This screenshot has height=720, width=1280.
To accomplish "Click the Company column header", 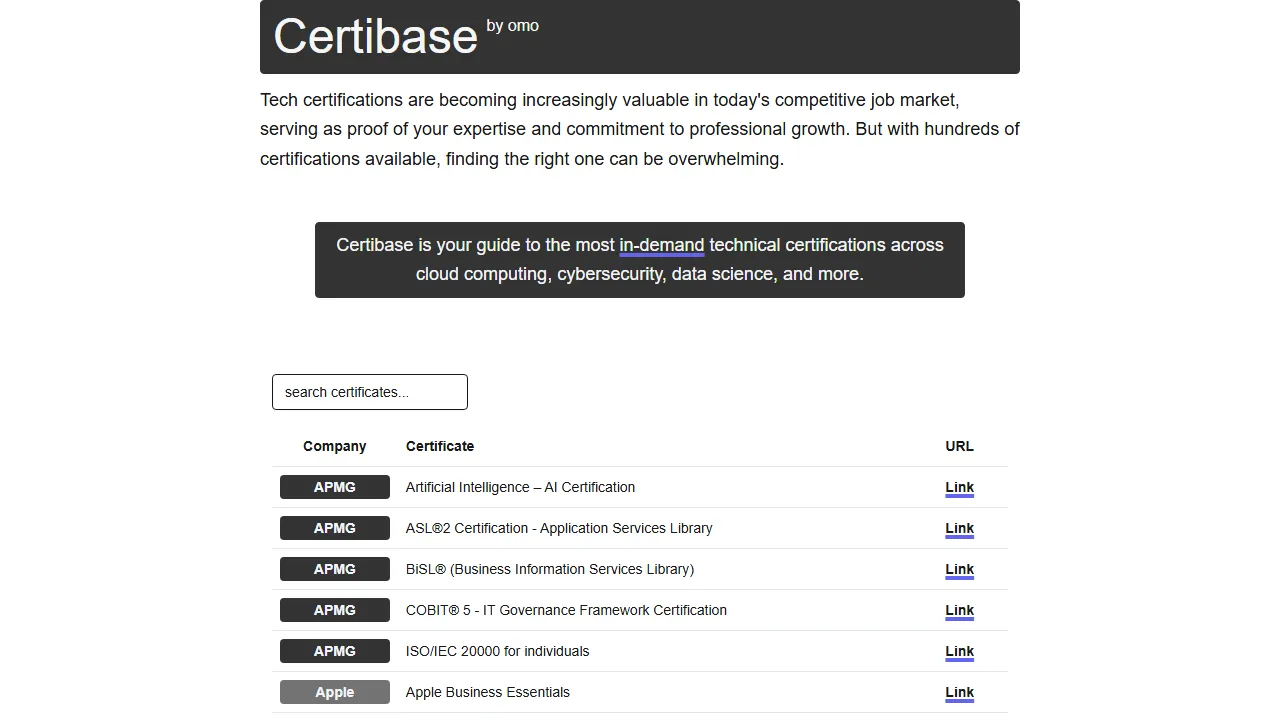I will [x=334, y=446].
